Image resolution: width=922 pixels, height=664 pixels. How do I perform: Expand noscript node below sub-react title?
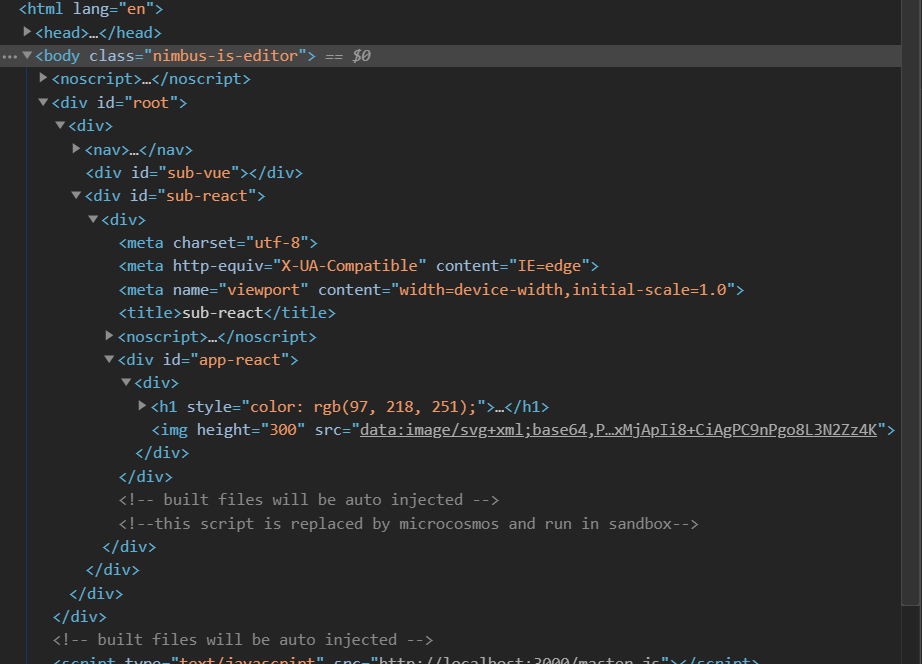pyautogui.click(x=109, y=335)
